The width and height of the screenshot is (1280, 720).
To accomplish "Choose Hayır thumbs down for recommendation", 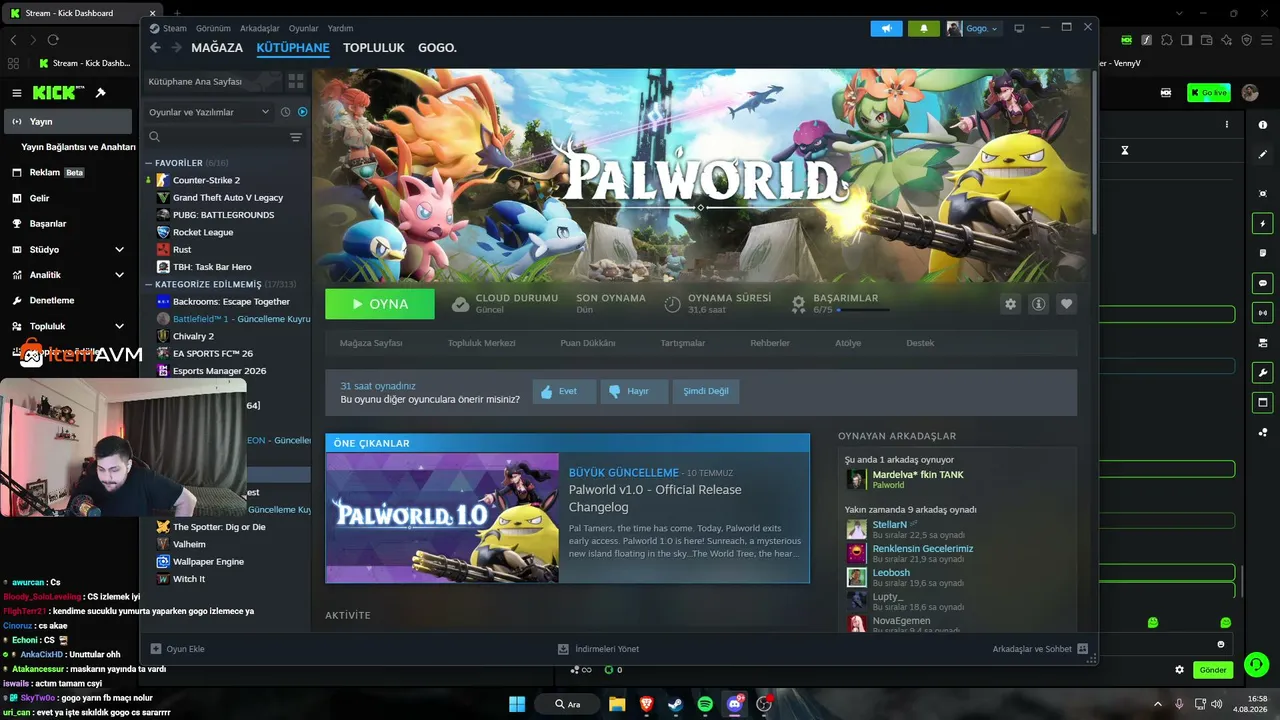I will [x=634, y=391].
